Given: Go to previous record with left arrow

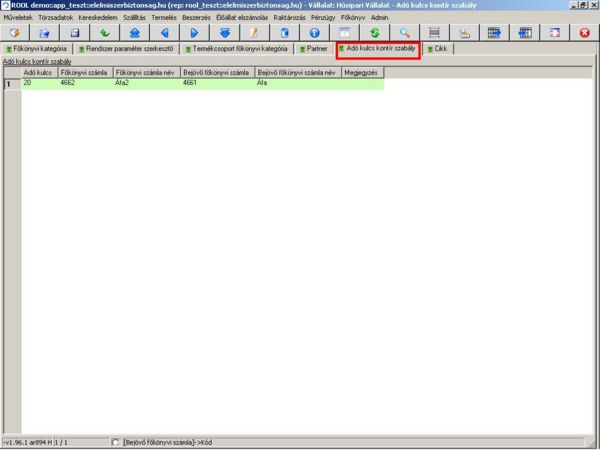Looking at the screenshot, I should (164, 33).
